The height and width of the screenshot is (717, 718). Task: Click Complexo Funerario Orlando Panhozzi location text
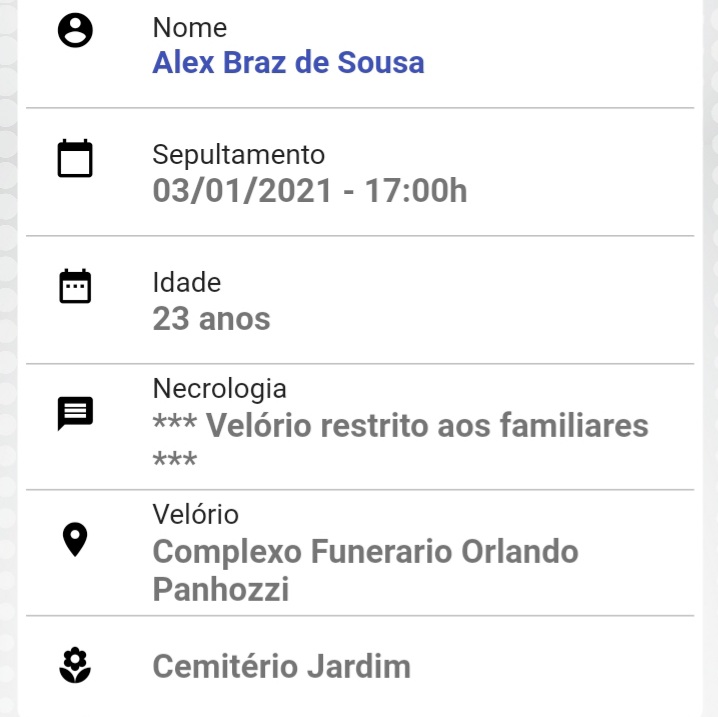pyautogui.click(x=365, y=570)
